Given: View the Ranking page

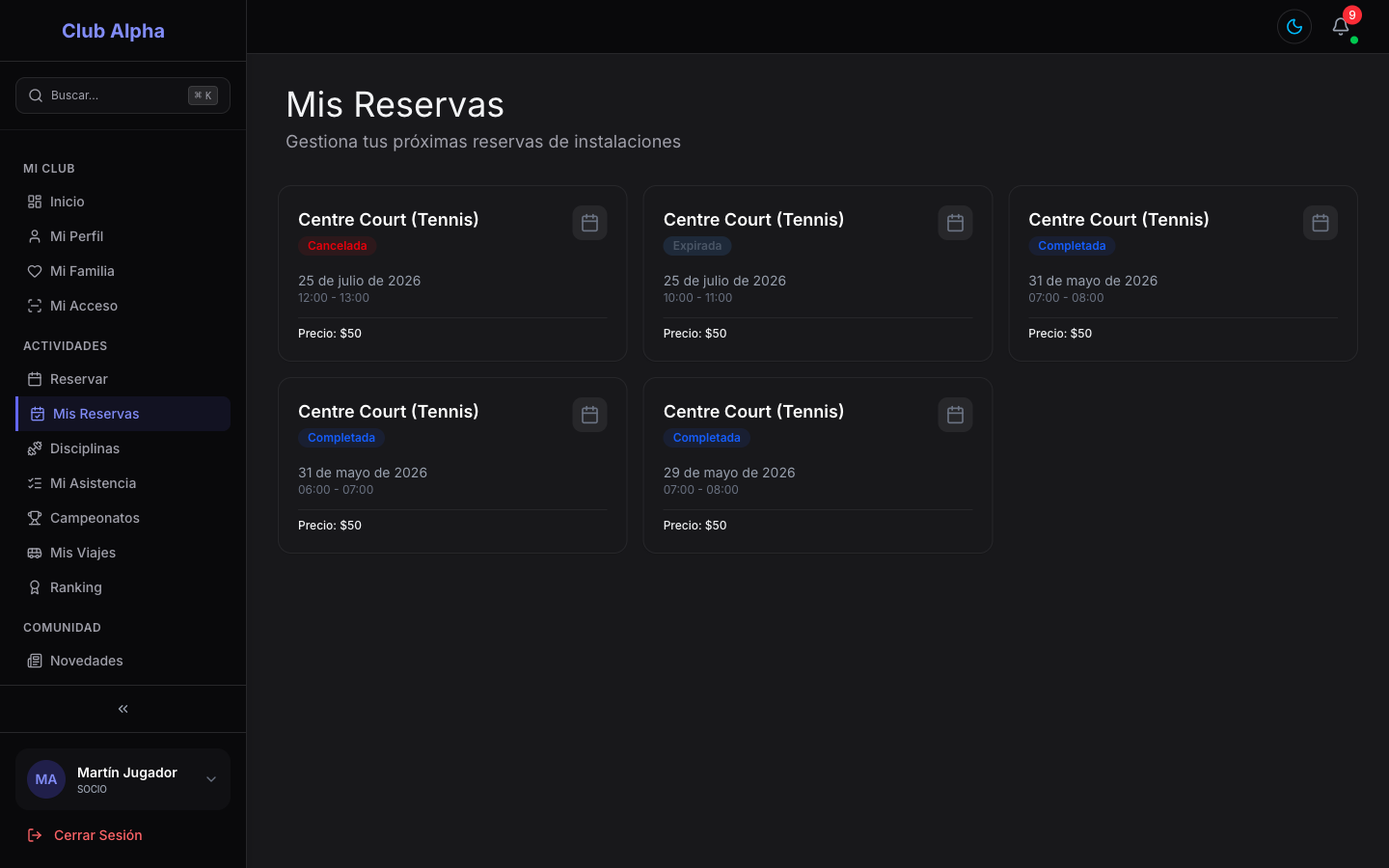Looking at the screenshot, I should point(123,587).
